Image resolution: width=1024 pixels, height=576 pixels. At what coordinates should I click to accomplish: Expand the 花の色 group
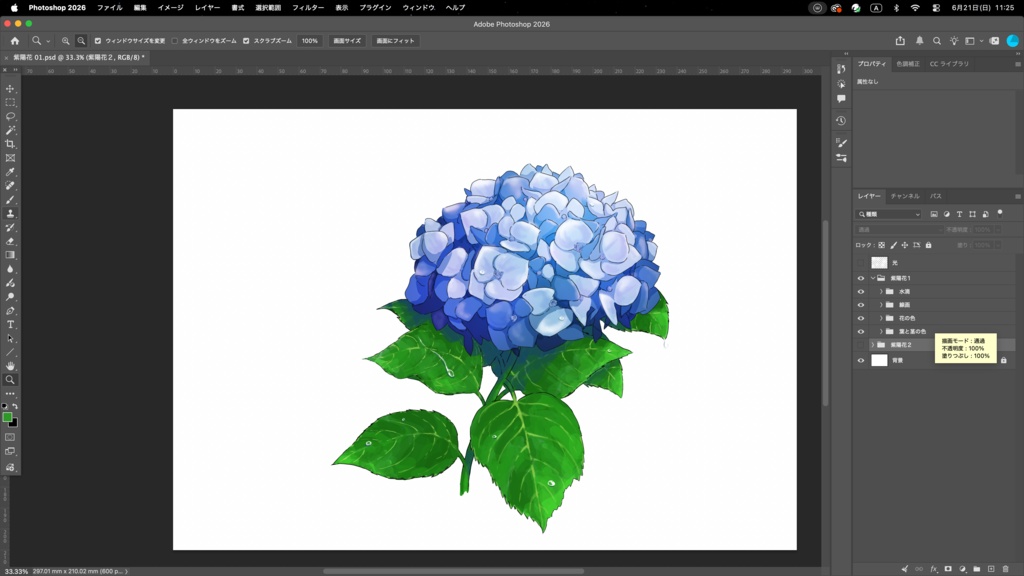(x=881, y=318)
